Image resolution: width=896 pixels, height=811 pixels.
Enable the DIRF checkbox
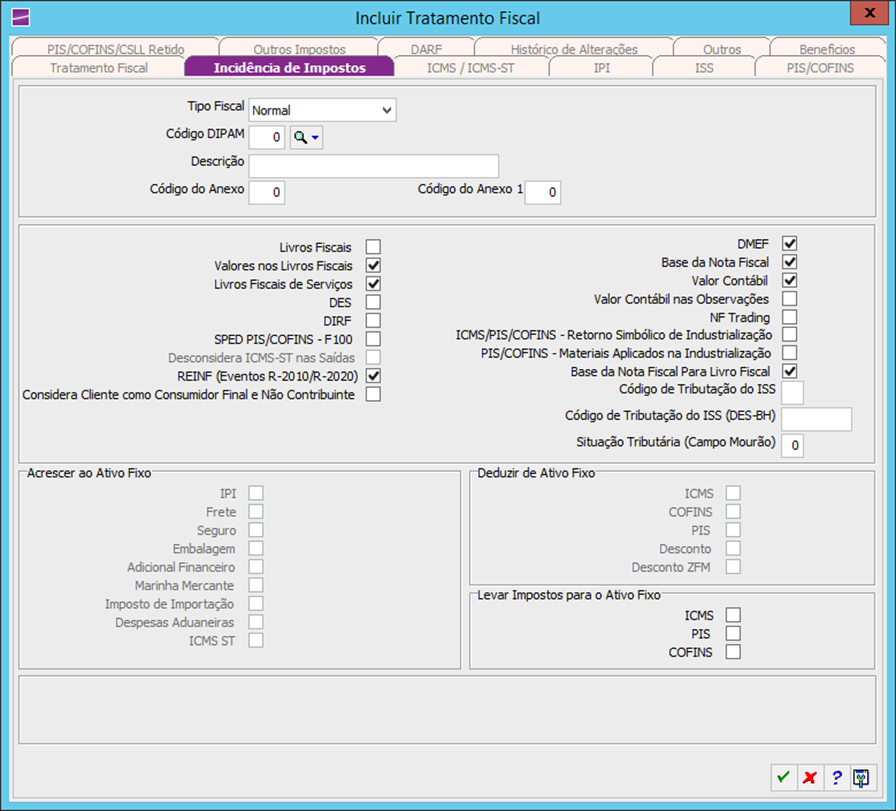pyautogui.click(x=373, y=321)
